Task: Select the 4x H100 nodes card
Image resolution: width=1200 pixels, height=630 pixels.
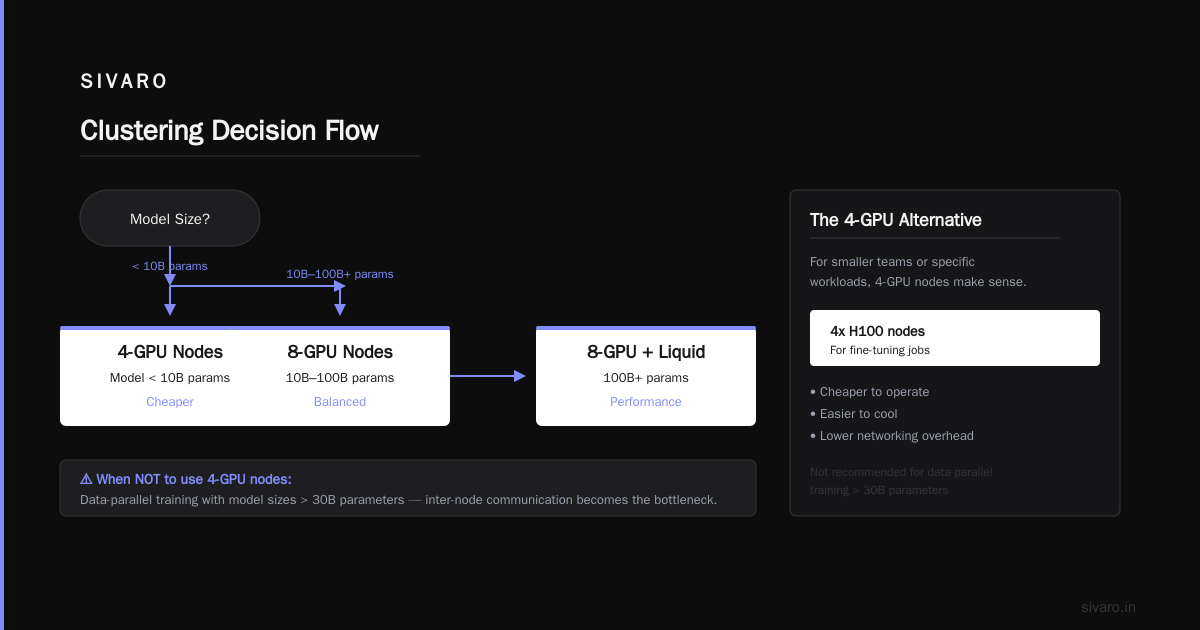Action: click(x=955, y=338)
